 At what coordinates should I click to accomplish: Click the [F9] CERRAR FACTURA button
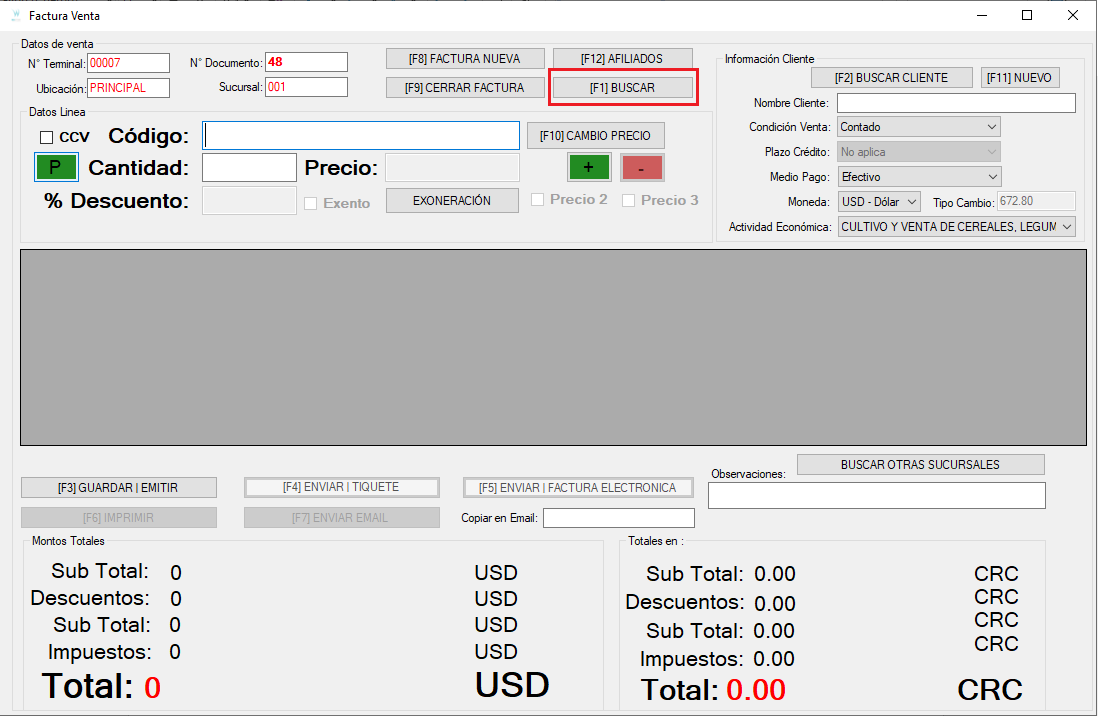465,88
